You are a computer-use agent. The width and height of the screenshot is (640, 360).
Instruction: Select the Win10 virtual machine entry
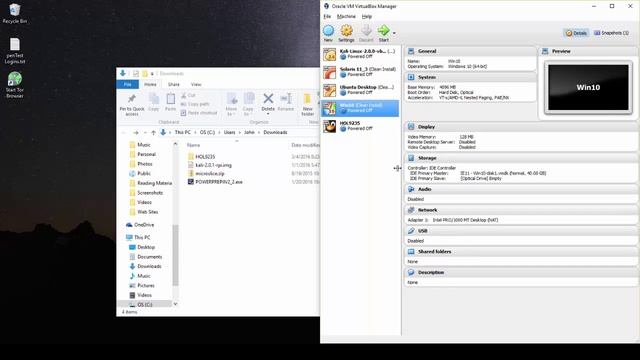(x=360, y=108)
